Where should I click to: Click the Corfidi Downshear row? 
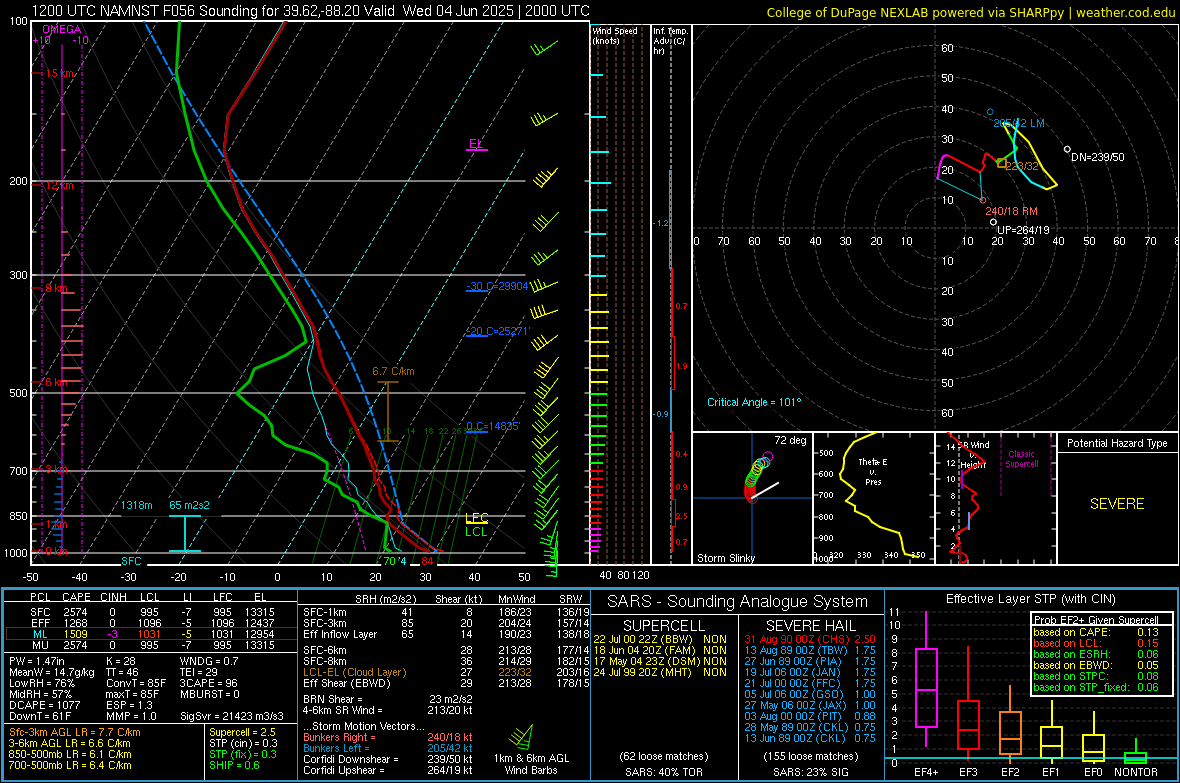(388, 759)
